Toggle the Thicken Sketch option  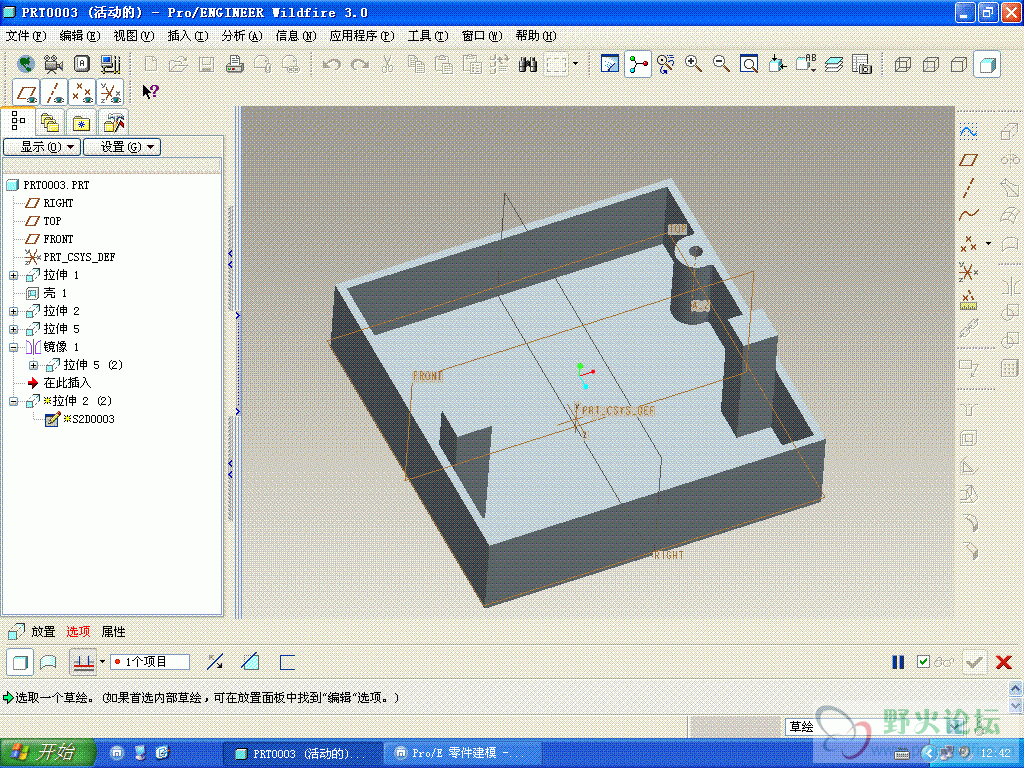point(287,662)
